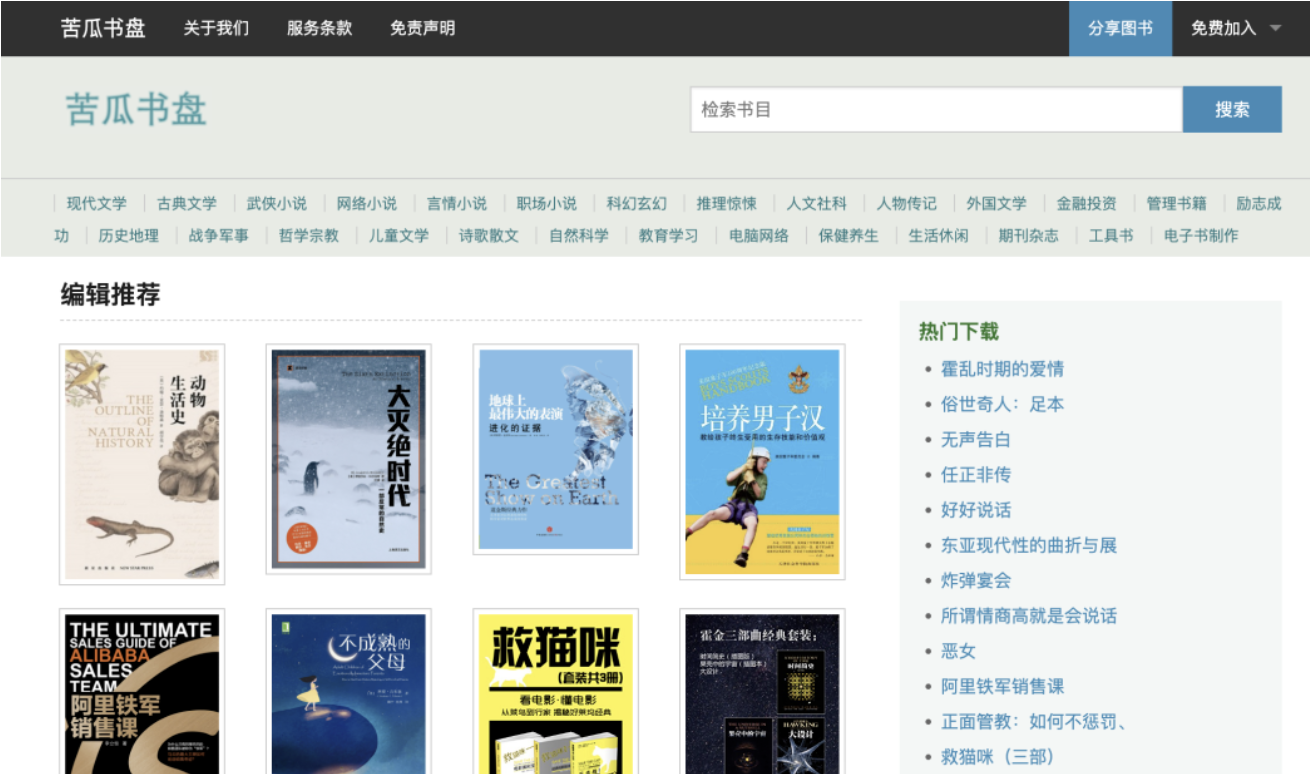Browse the 战争军事 category
The image size is (1310, 774).
[x=219, y=235]
